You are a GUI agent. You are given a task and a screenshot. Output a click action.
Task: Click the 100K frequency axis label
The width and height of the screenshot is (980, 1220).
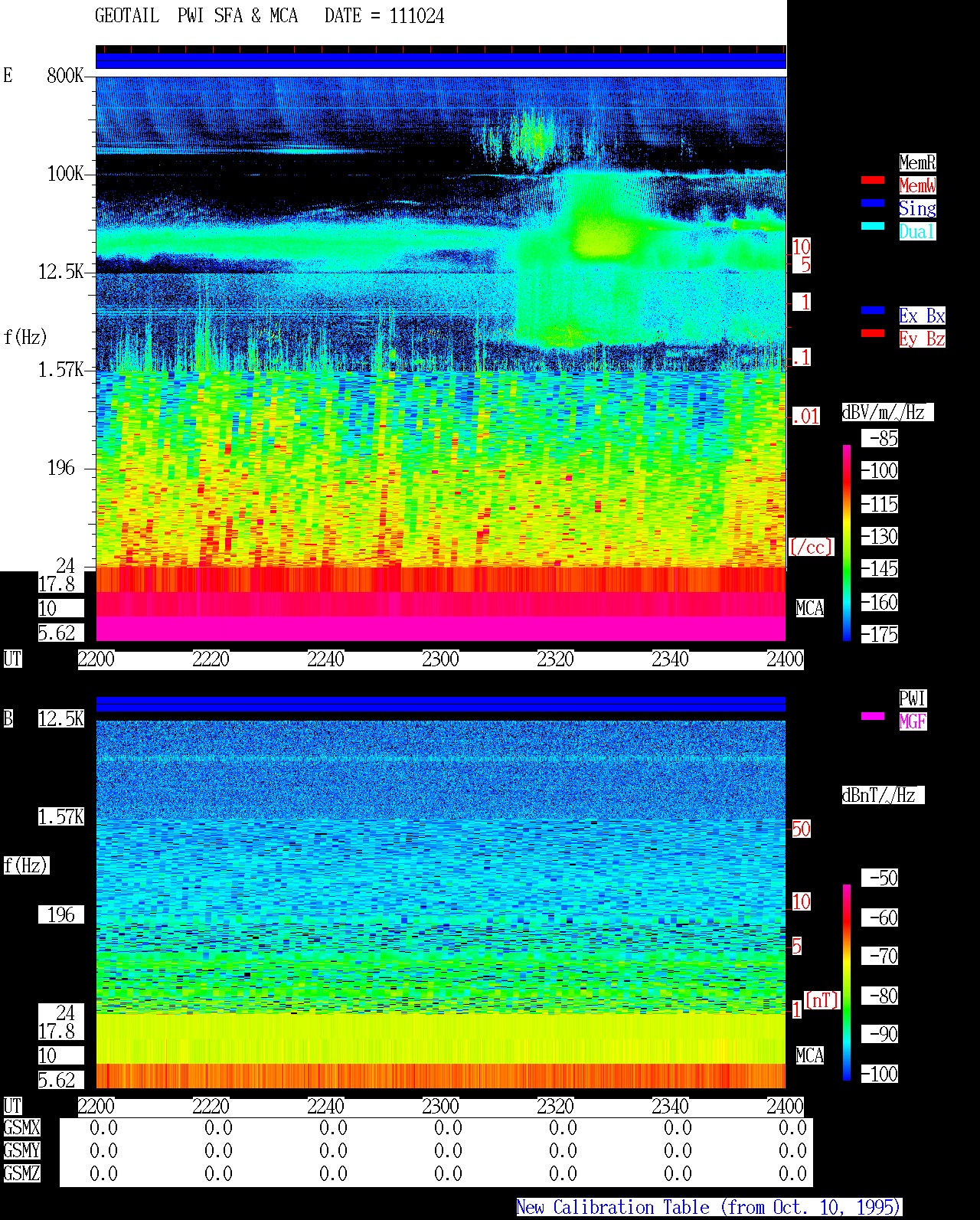click(x=65, y=174)
